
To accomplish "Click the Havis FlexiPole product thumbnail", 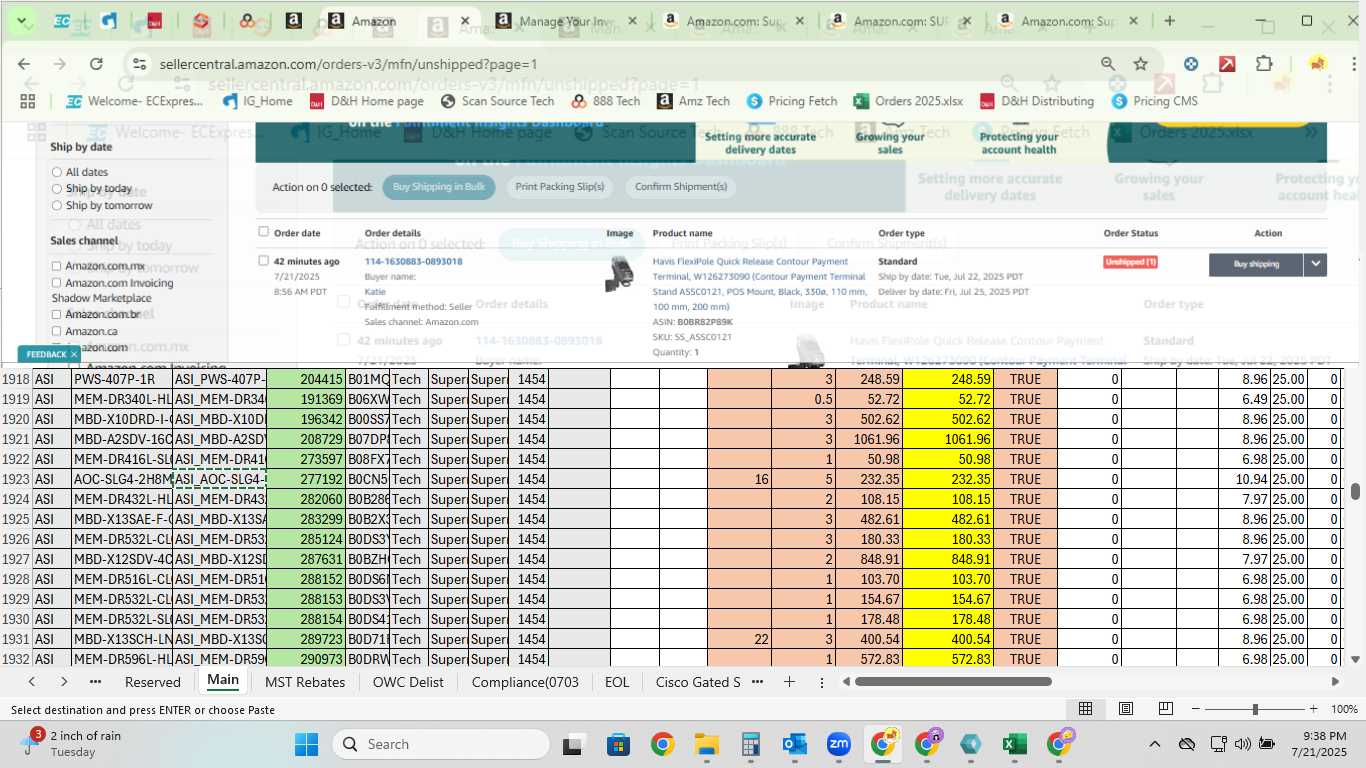I will (x=620, y=275).
